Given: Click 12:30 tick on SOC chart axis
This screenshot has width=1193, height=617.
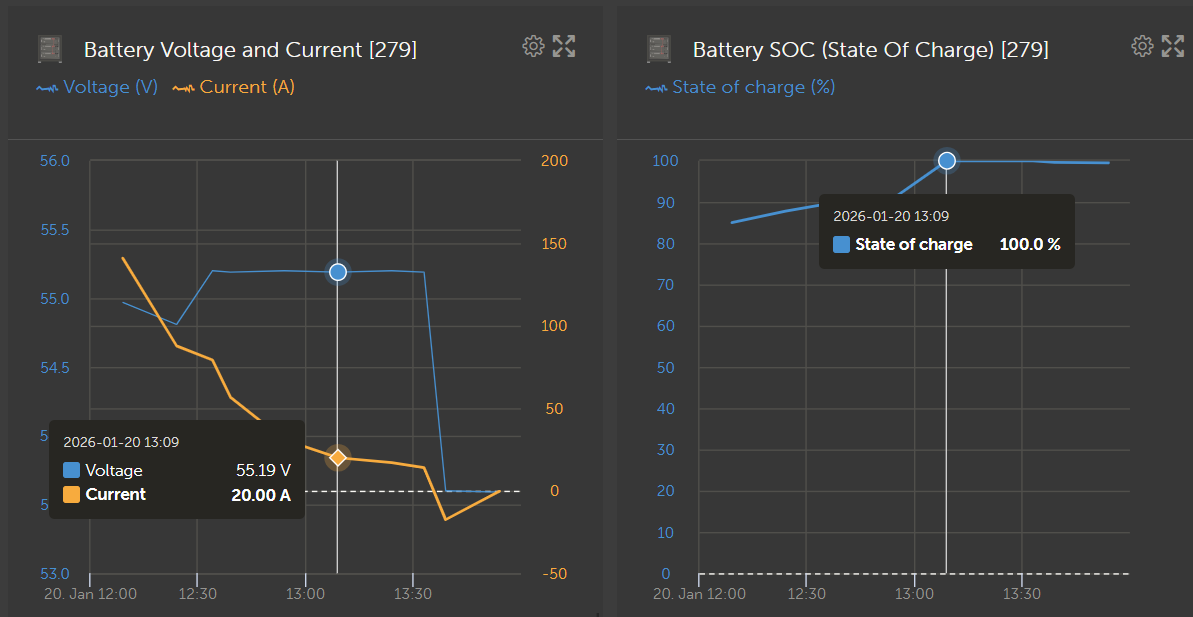Looking at the screenshot, I should (806, 594).
